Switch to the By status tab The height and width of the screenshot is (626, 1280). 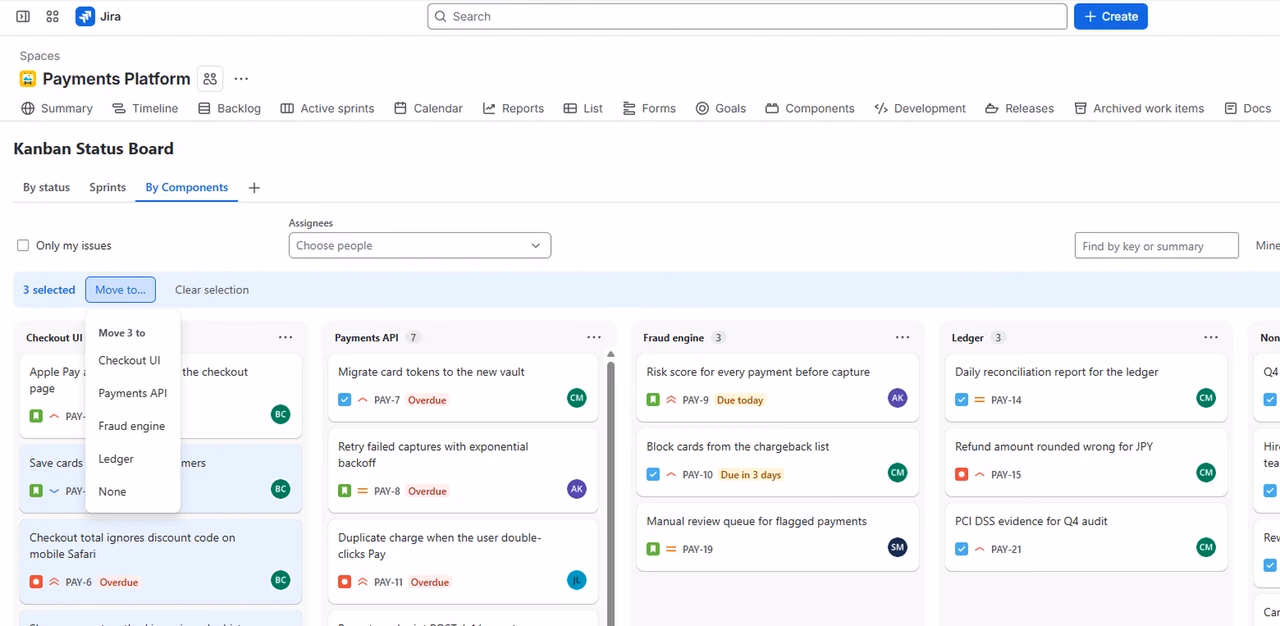pos(46,188)
